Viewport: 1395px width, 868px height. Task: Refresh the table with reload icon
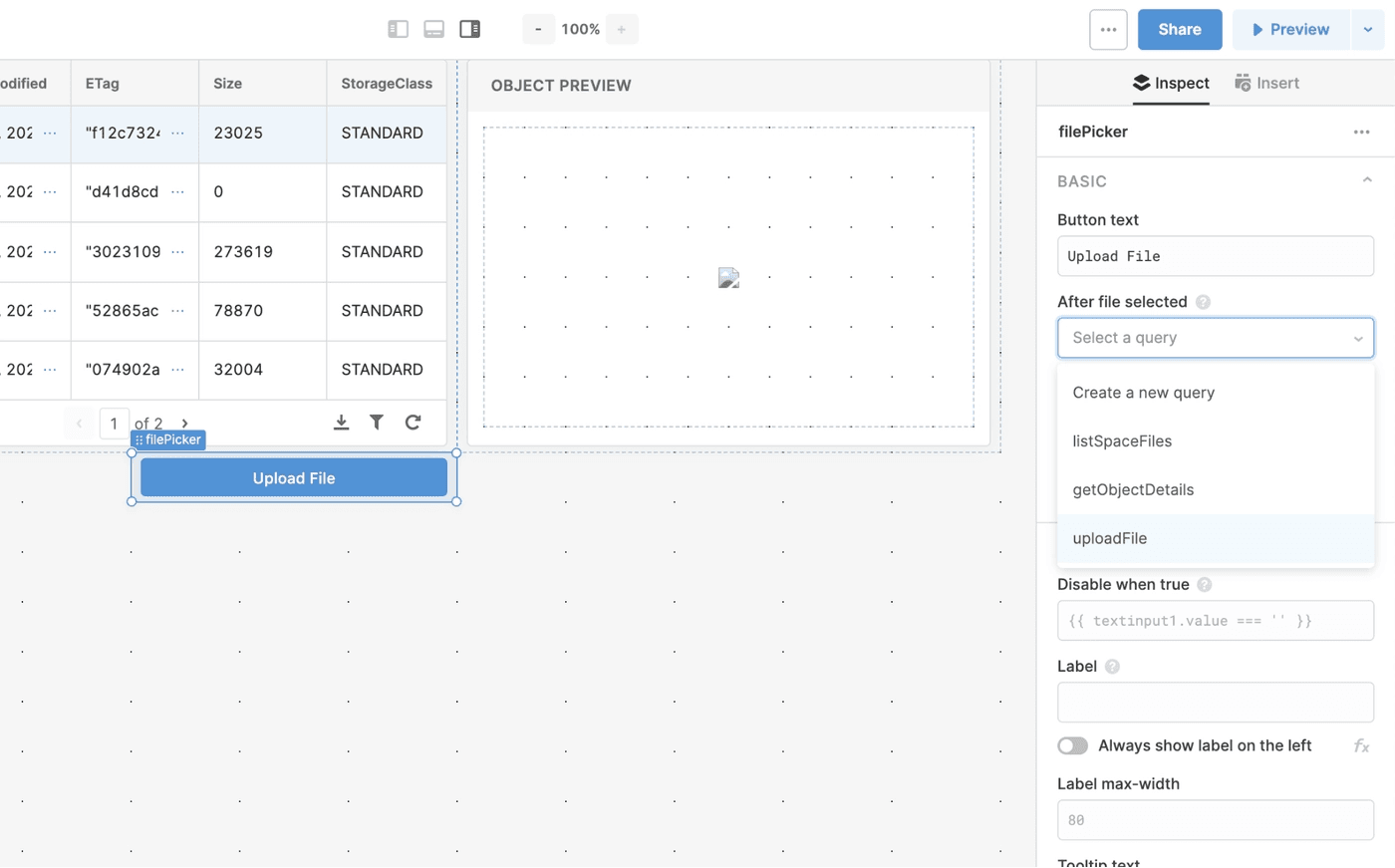[413, 423]
